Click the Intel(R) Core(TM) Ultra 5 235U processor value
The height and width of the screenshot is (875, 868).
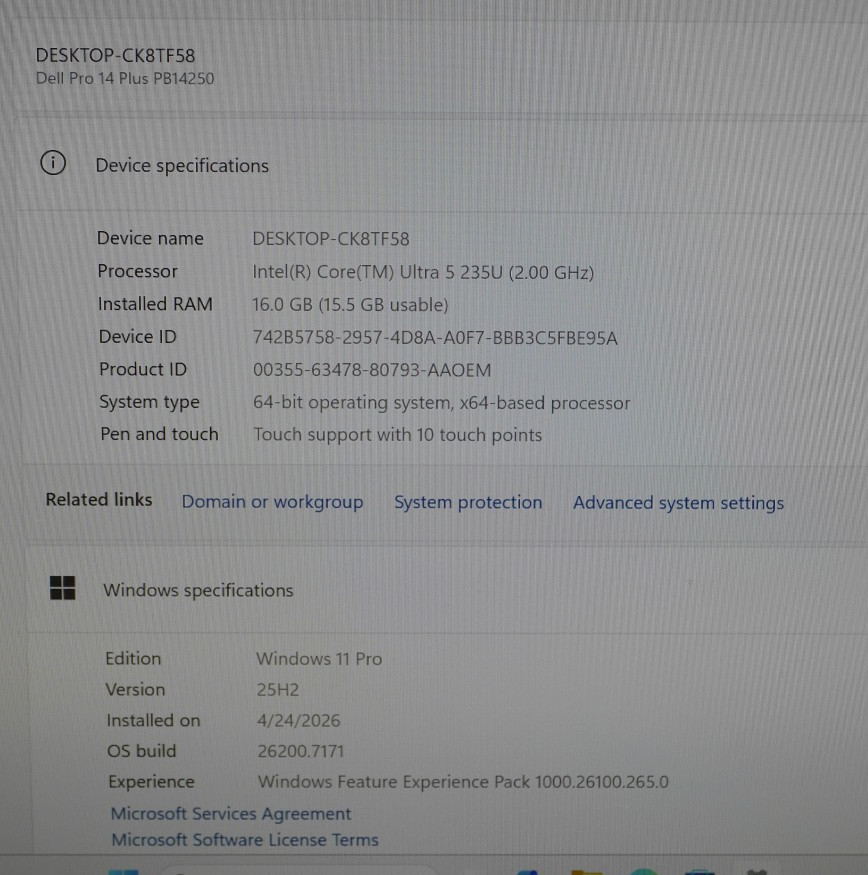[423, 272]
